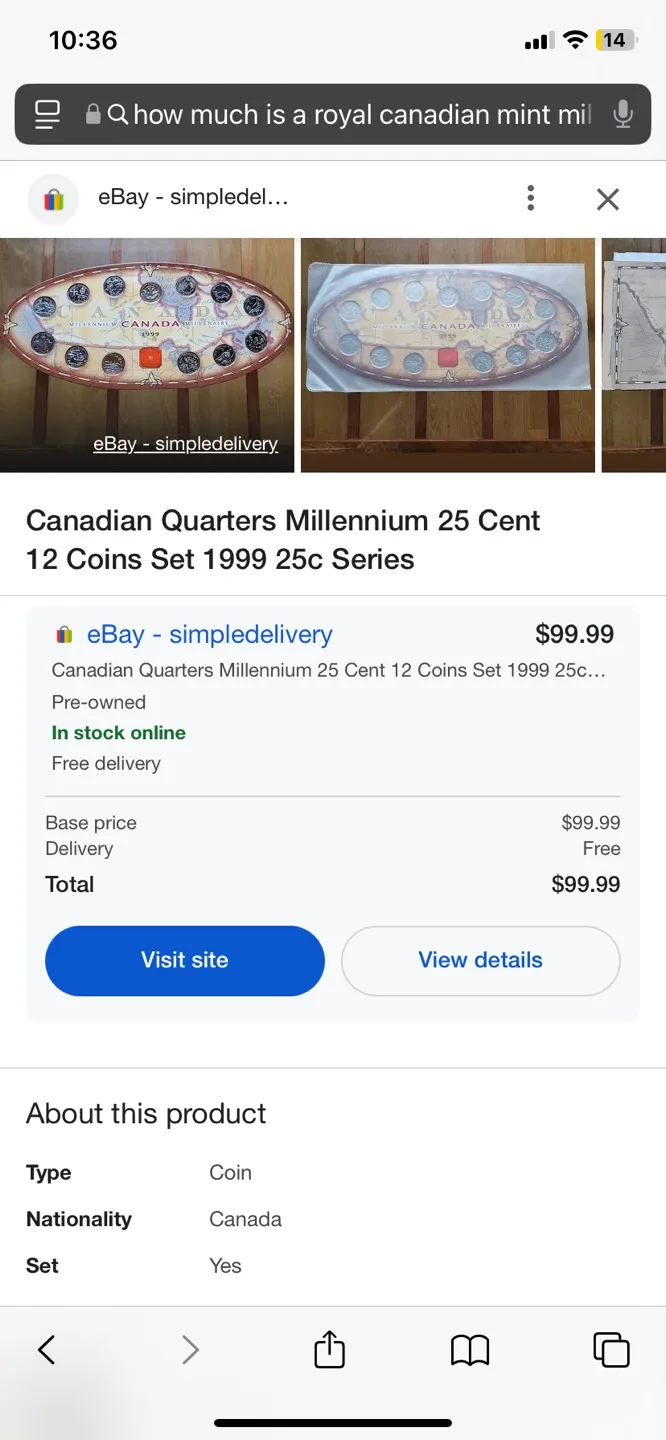The height and width of the screenshot is (1440, 666).
Task: Open the three-dot options menu
Action: coord(531,199)
